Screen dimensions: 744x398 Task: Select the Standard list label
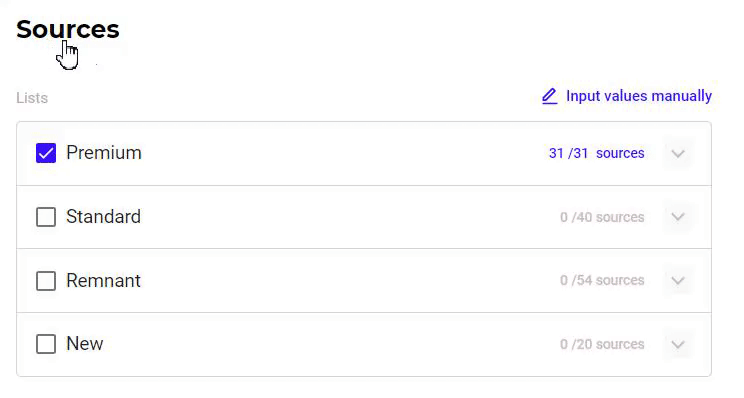(x=103, y=217)
